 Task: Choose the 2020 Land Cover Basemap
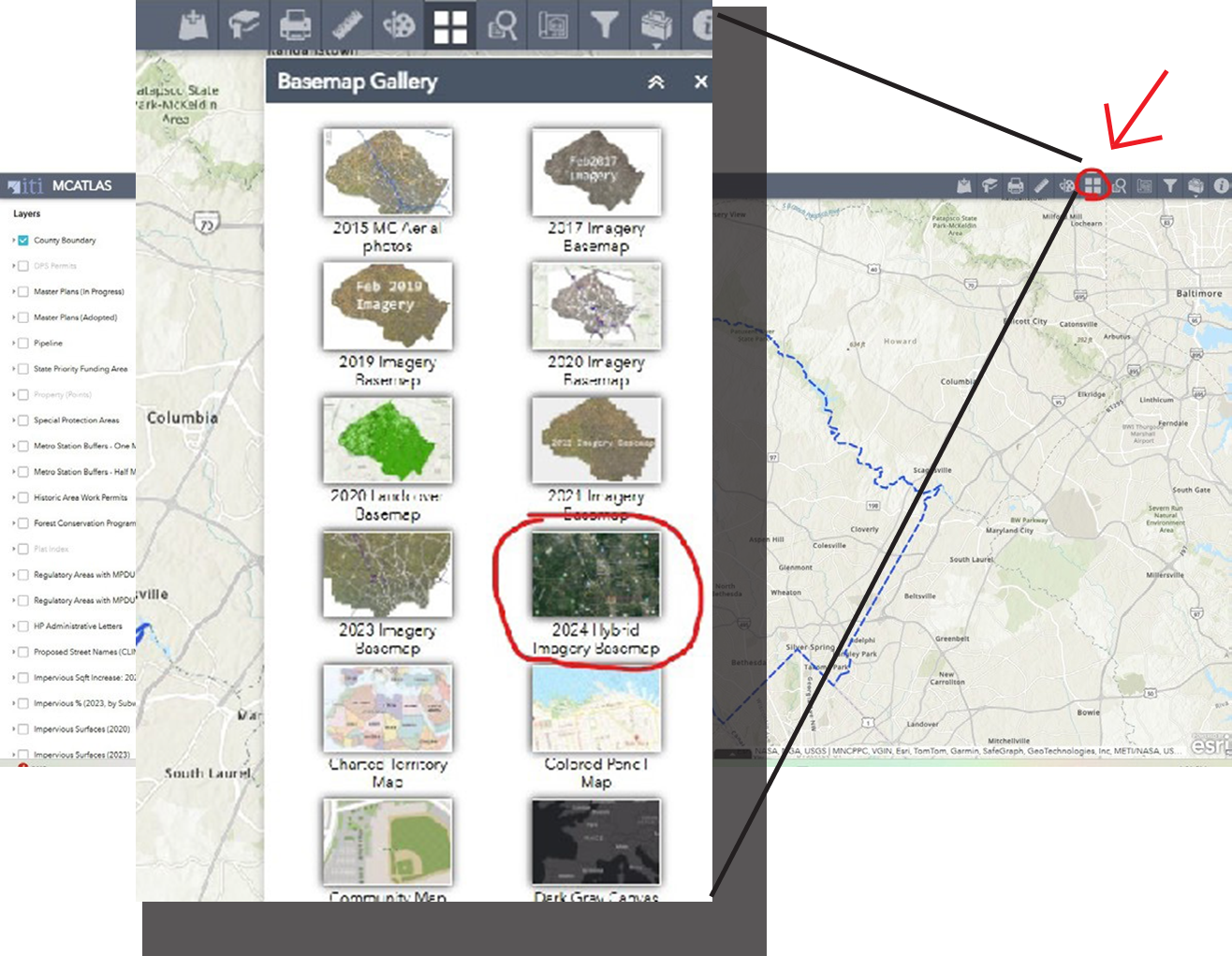click(388, 439)
